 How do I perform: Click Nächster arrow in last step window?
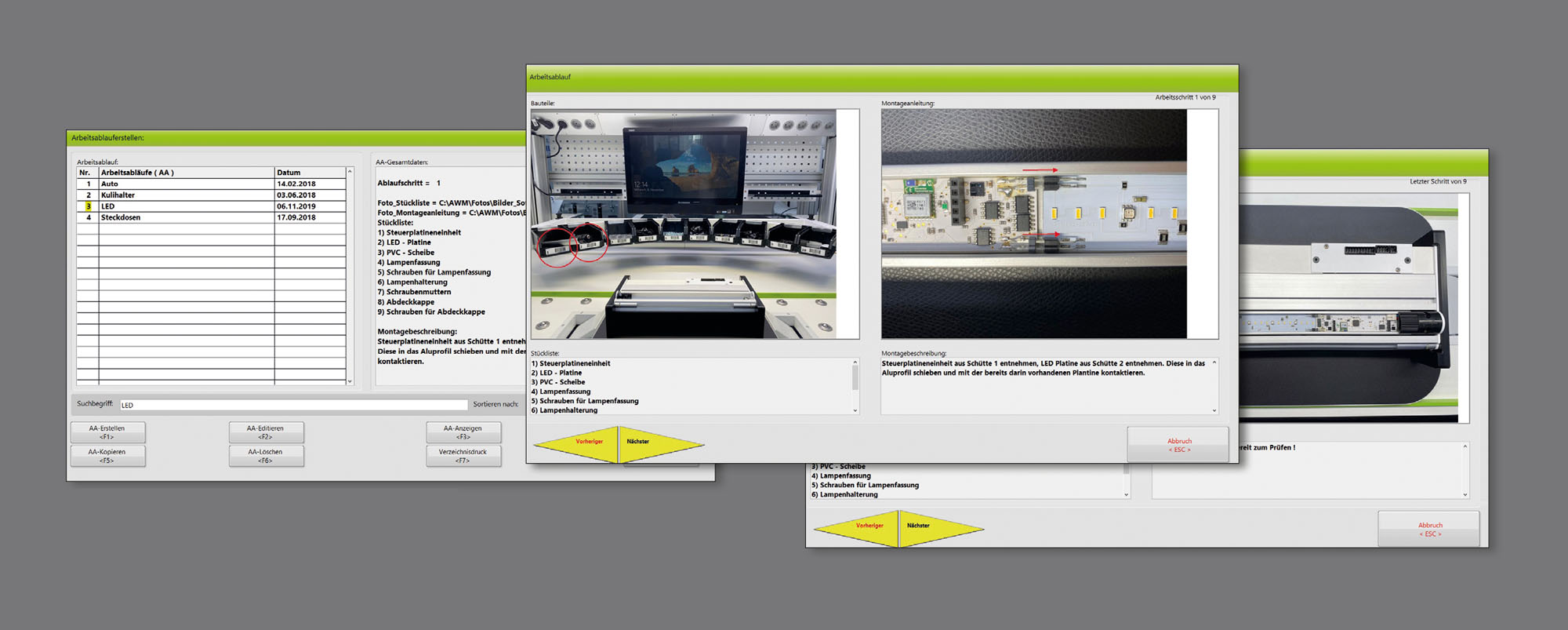click(x=933, y=526)
